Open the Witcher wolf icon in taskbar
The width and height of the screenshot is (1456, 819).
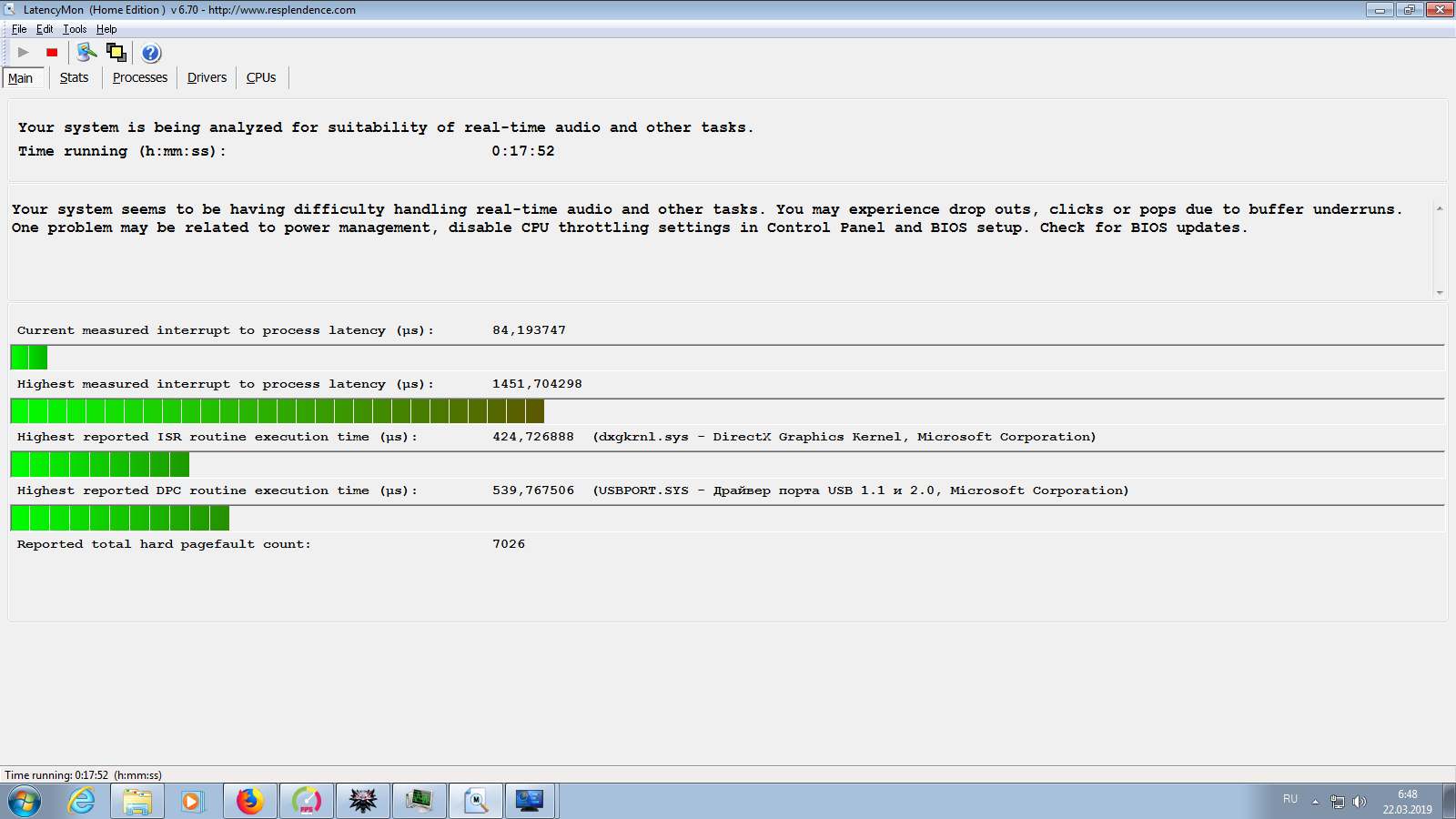pos(363,802)
